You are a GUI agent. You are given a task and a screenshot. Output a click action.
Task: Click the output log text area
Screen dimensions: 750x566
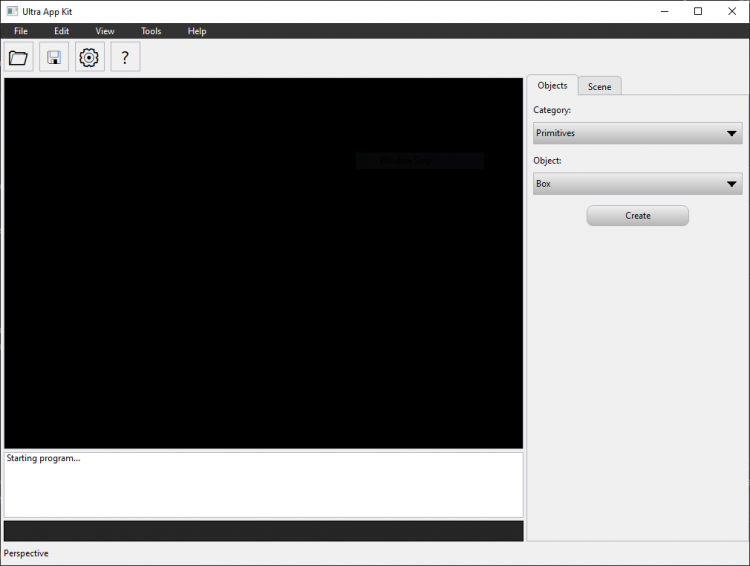click(x=263, y=485)
